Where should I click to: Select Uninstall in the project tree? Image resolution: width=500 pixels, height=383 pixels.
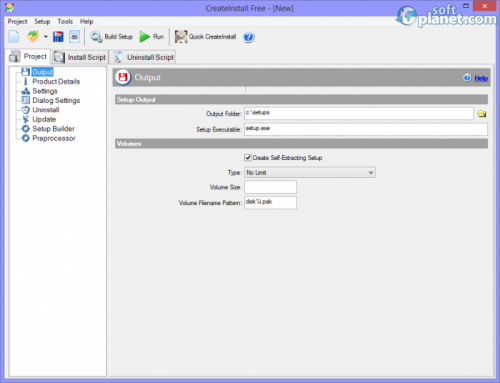[x=46, y=110]
